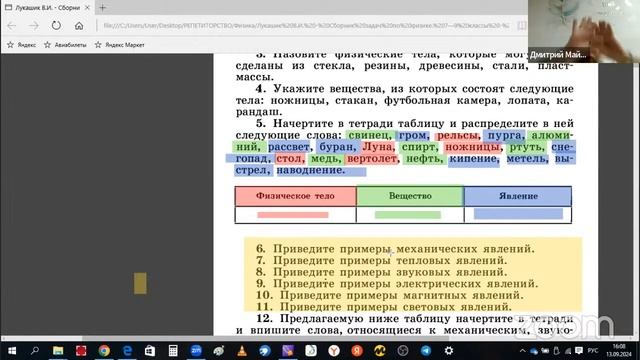Open a new browser tab
Image resolution: width=640 pixels, height=360 pixels.
tap(102, 7)
